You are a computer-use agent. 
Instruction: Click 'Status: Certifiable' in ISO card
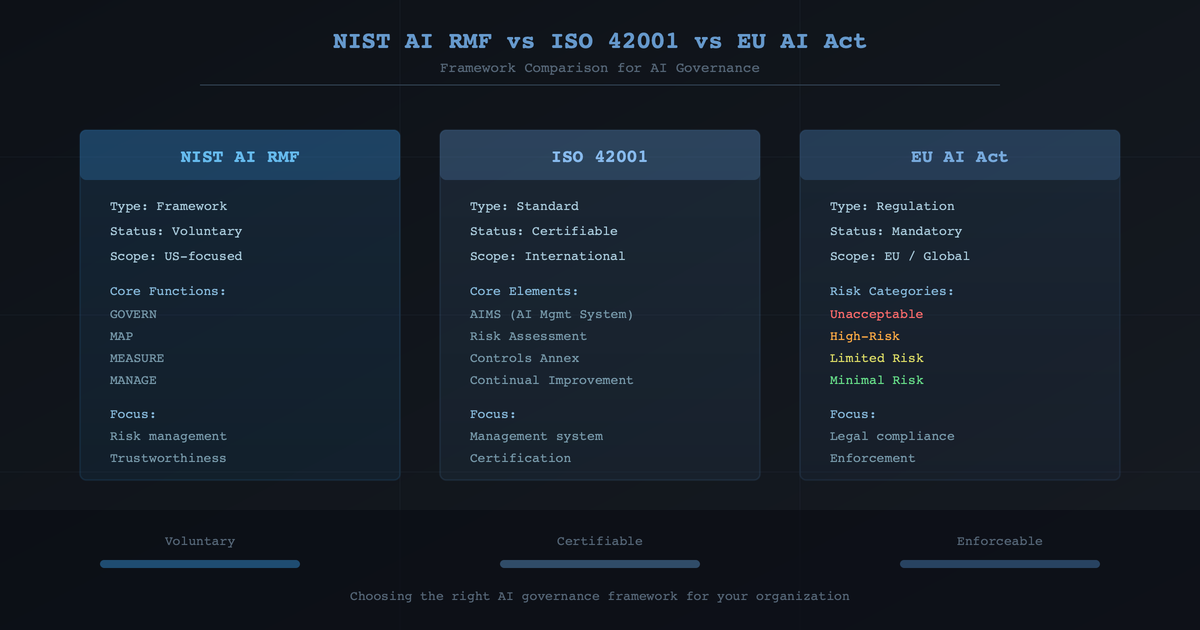pyautogui.click(x=544, y=231)
